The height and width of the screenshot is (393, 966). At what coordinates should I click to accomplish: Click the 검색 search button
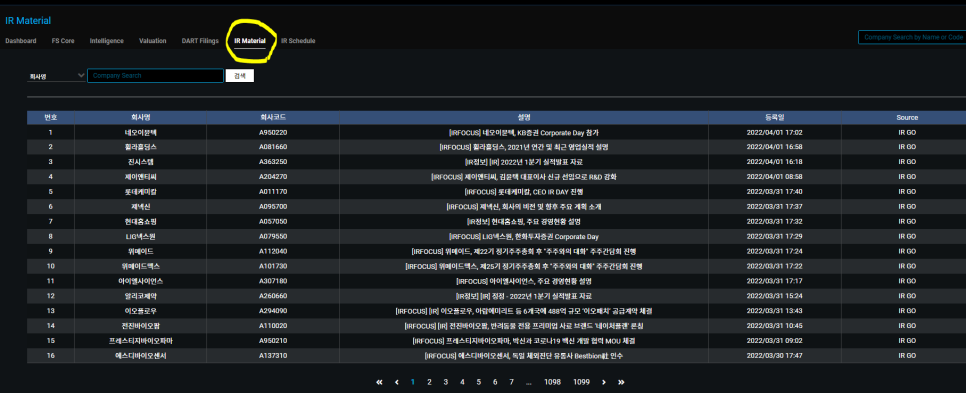pyautogui.click(x=240, y=76)
